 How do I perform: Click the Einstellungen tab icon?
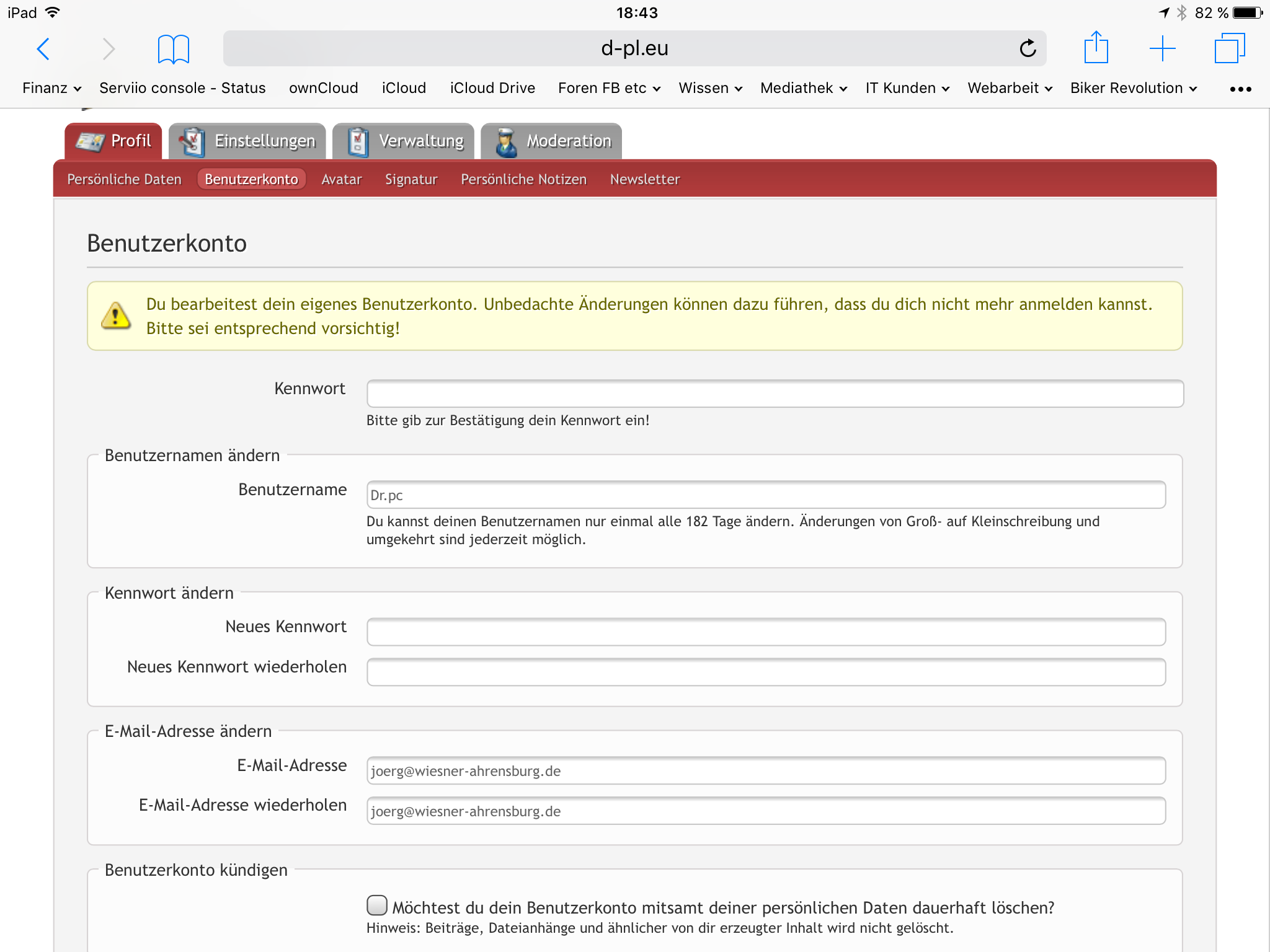[192, 142]
